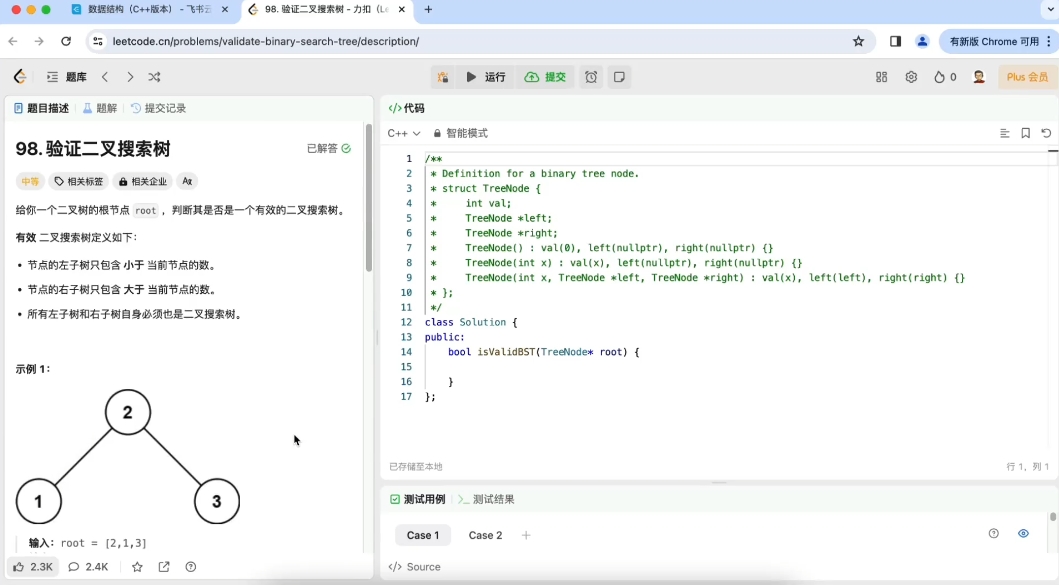Star this problem as favorite

click(x=137, y=567)
